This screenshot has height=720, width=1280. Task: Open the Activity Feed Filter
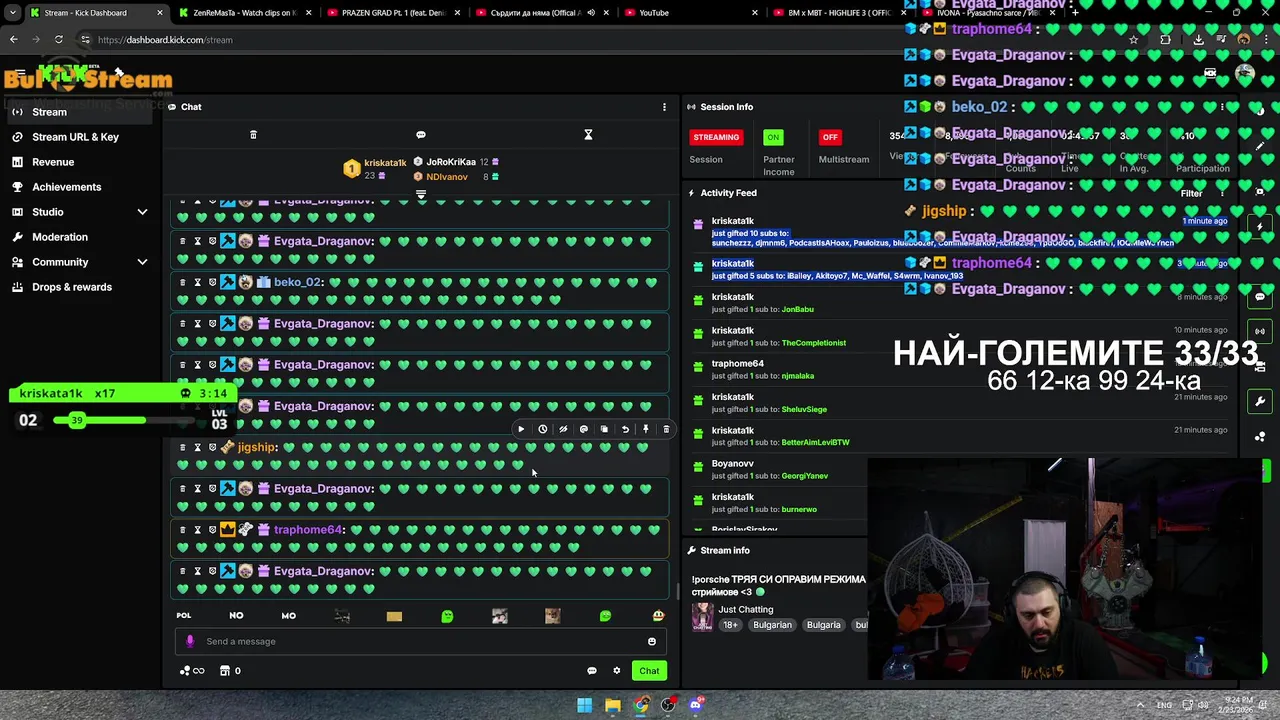click(1191, 194)
